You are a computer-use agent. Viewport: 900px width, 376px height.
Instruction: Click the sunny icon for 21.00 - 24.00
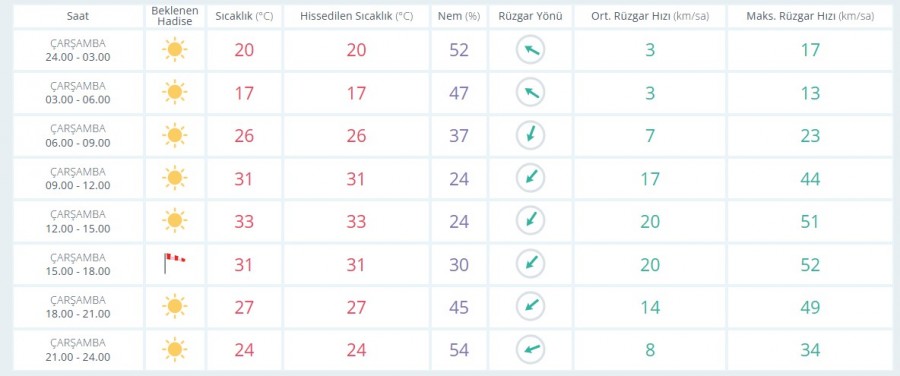click(x=174, y=350)
